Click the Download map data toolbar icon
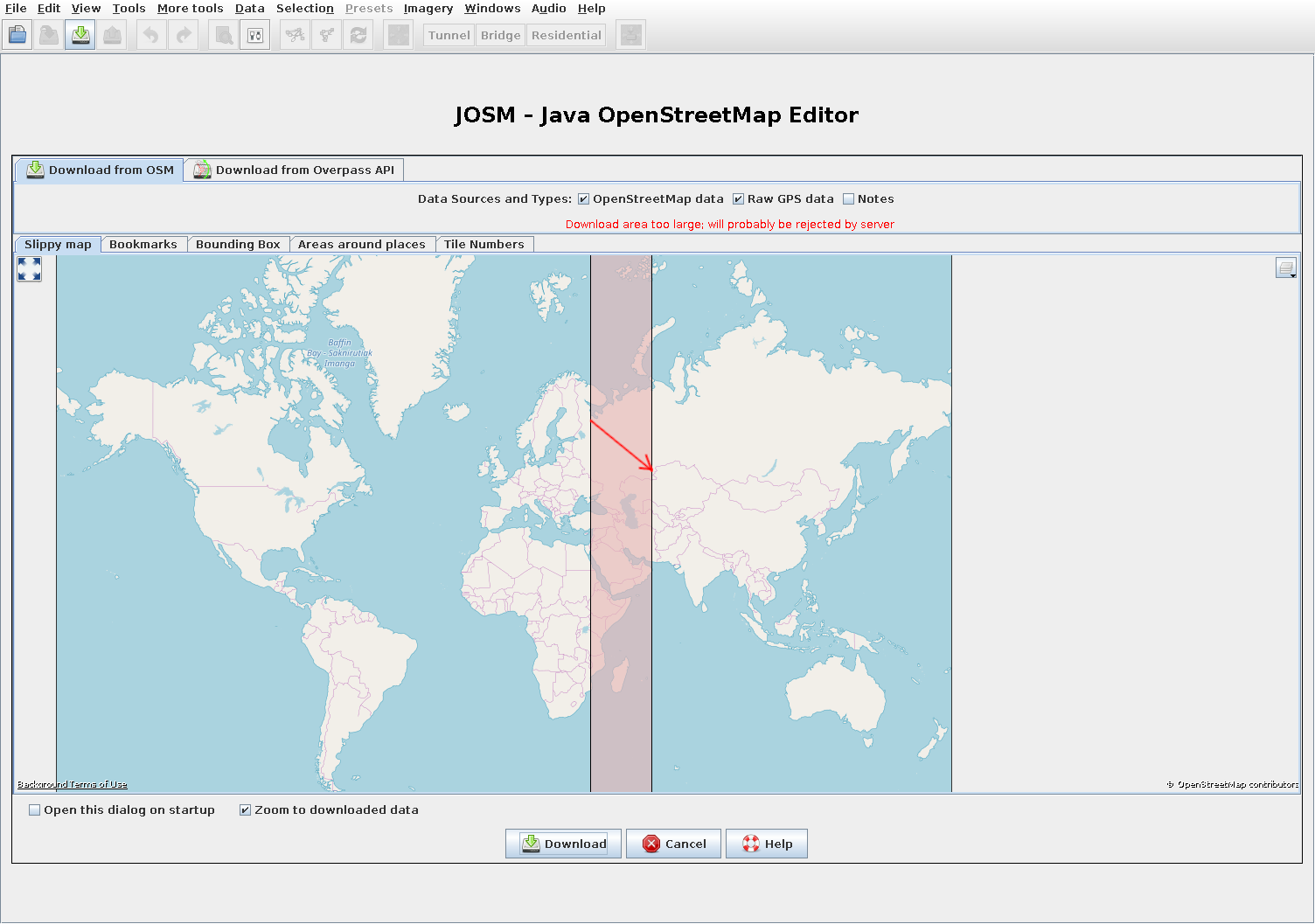The image size is (1315, 924). (80, 35)
